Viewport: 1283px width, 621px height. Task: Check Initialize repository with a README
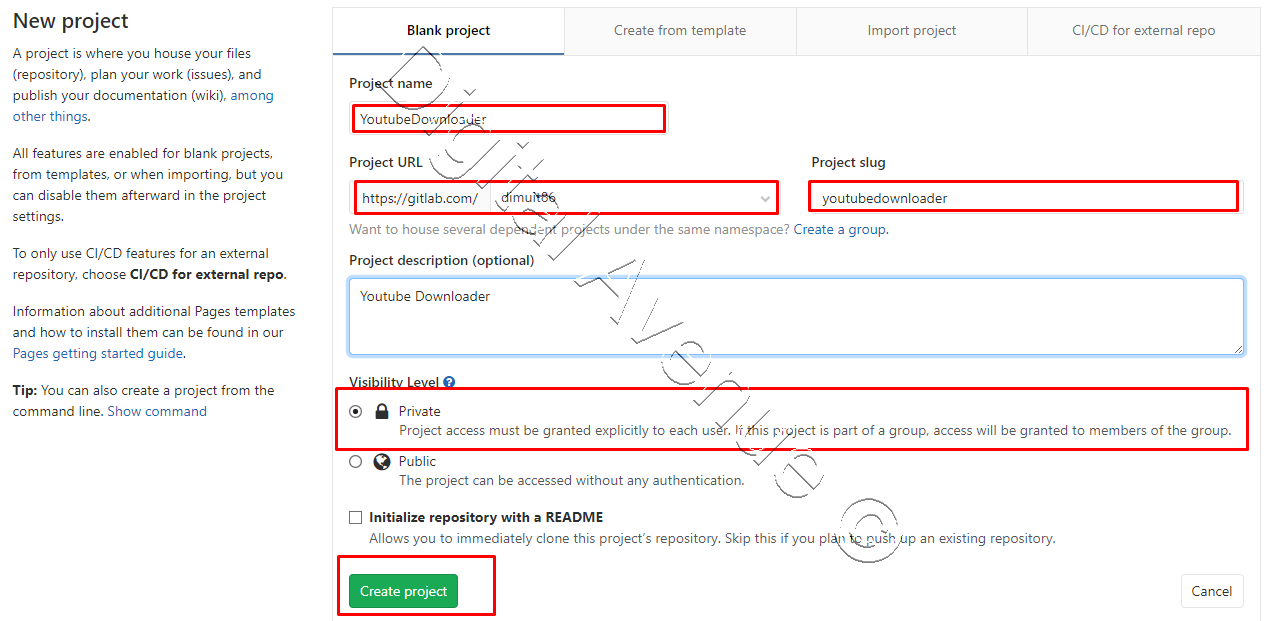[356, 517]
